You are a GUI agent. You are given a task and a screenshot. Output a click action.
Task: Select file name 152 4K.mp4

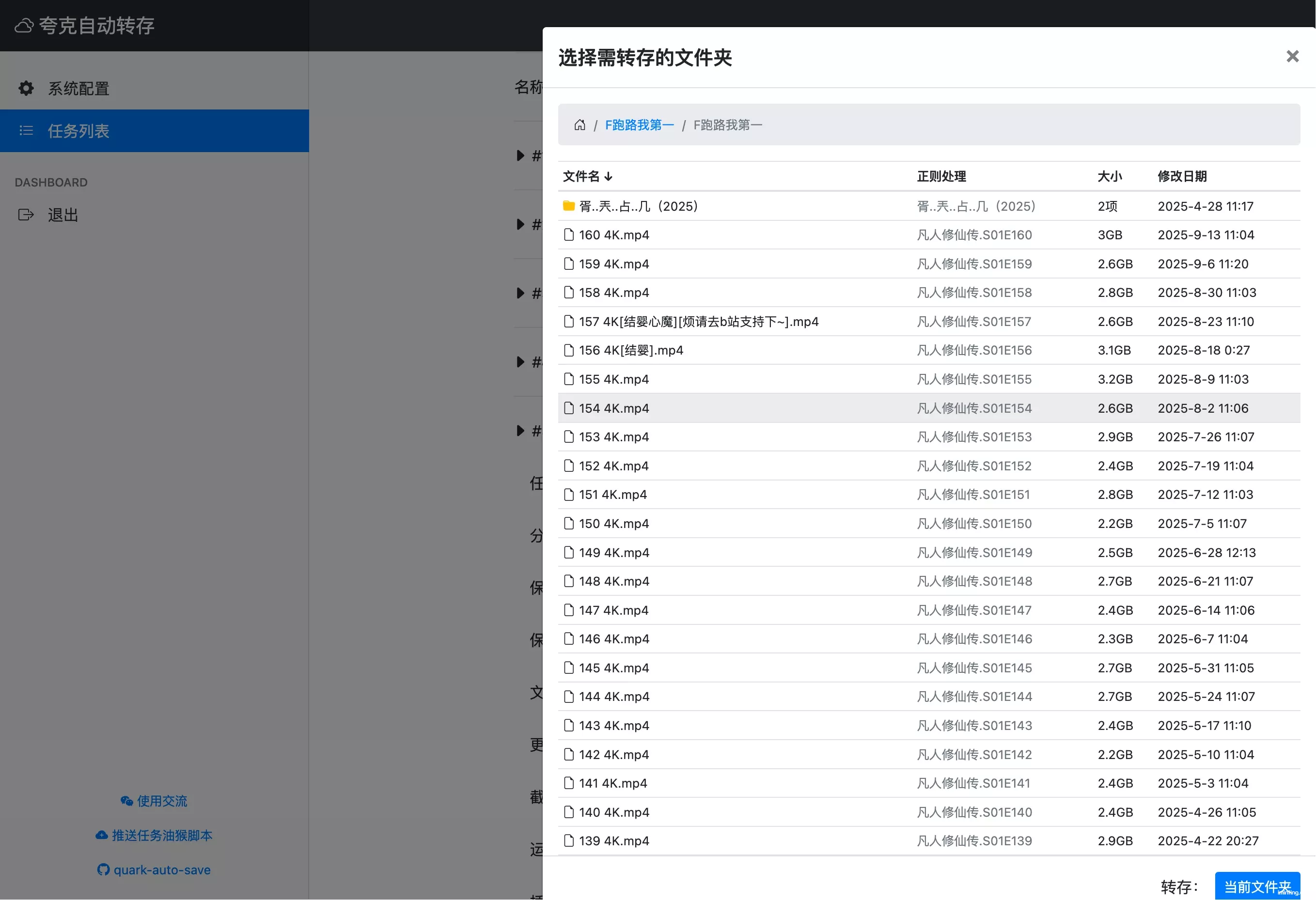613,466
